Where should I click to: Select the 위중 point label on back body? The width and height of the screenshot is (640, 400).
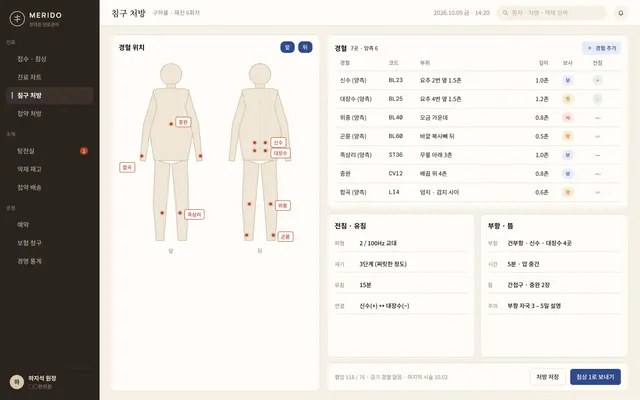(x=283, y=205)
